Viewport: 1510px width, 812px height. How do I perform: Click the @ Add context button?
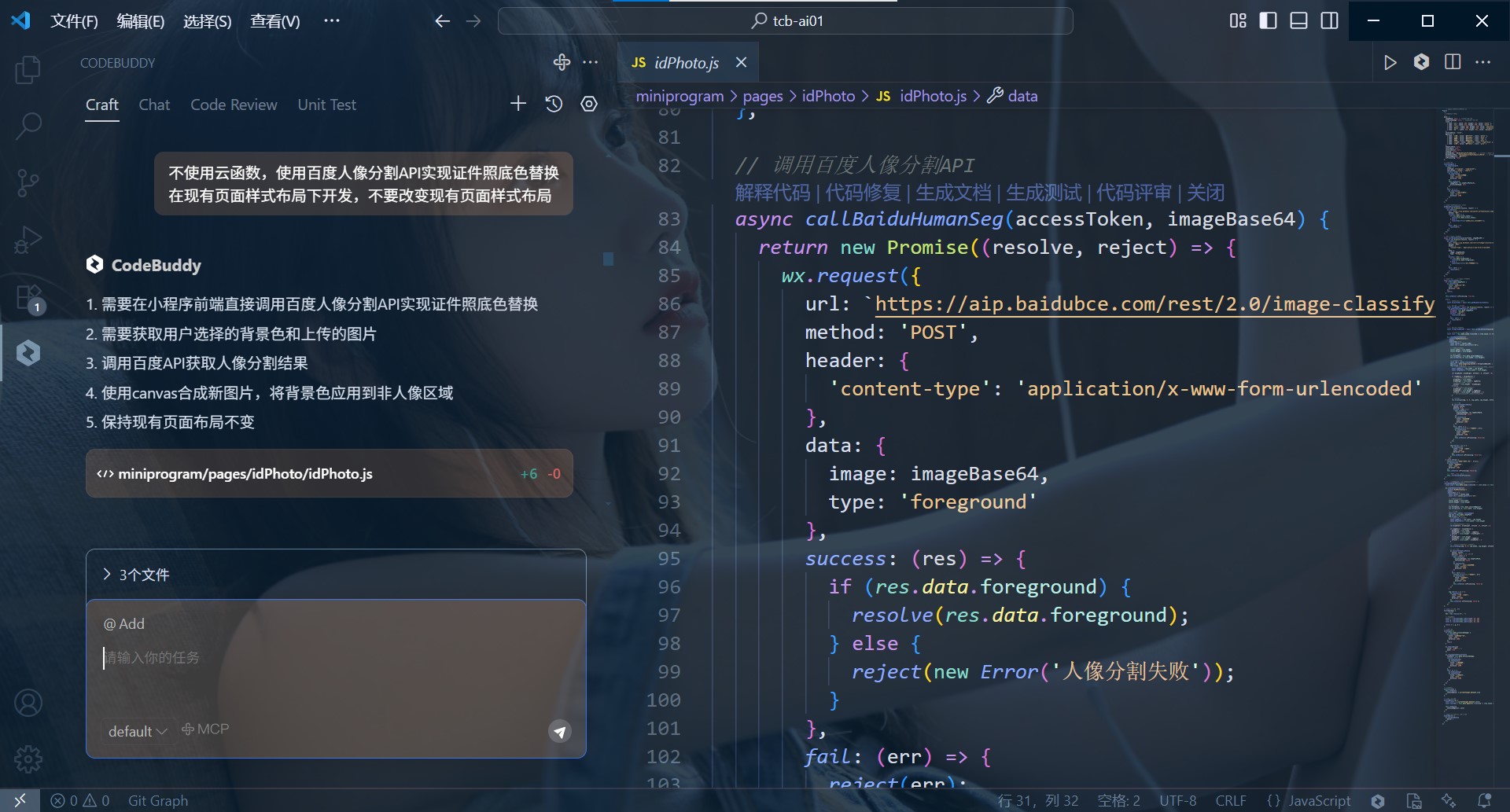tap(124, 623)
